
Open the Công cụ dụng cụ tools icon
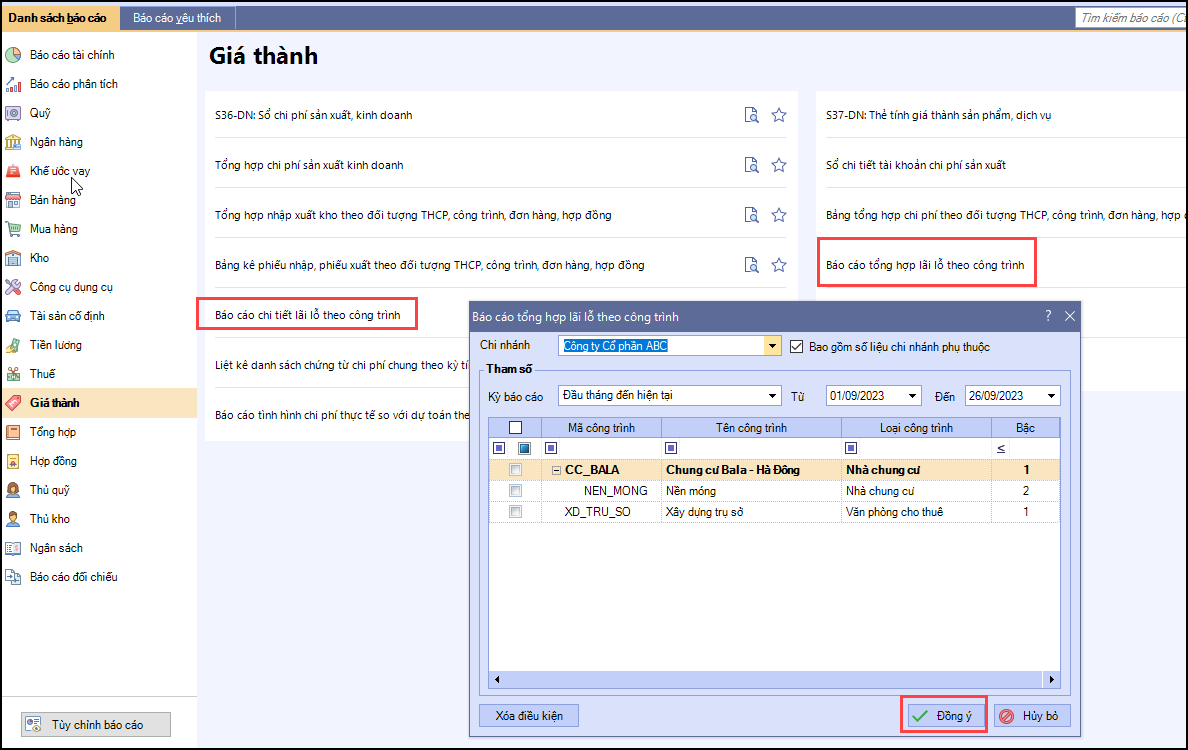click(13, 287)
